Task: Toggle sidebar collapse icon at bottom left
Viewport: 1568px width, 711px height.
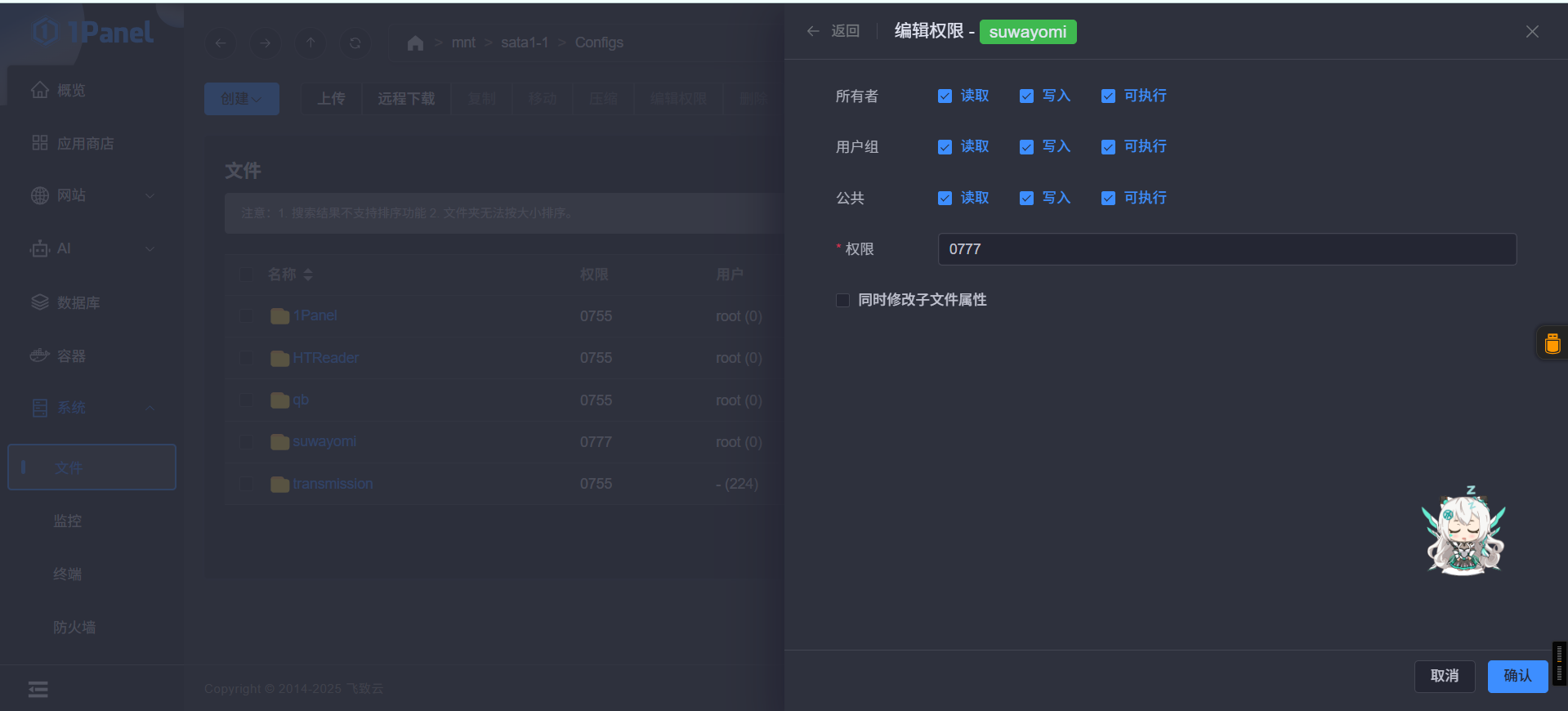Action: tap(38, 689)
